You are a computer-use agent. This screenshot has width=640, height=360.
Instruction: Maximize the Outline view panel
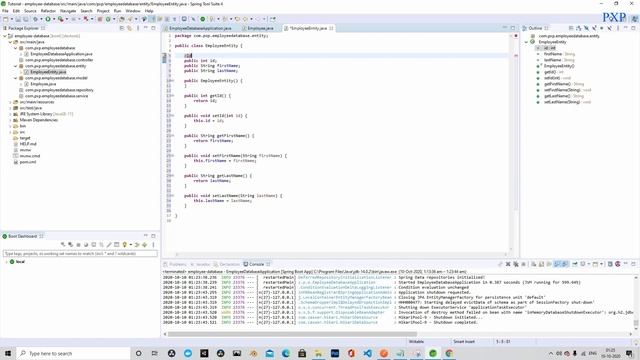633,28
